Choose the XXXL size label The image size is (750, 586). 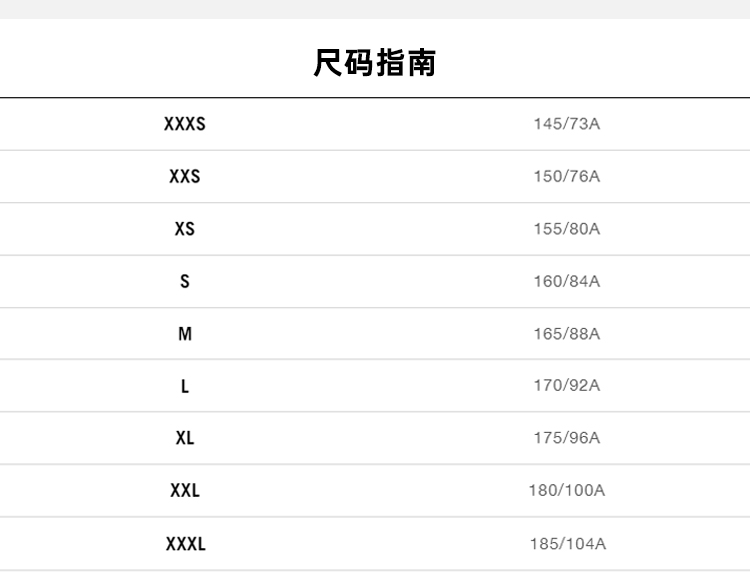click(x=185, y=544)
